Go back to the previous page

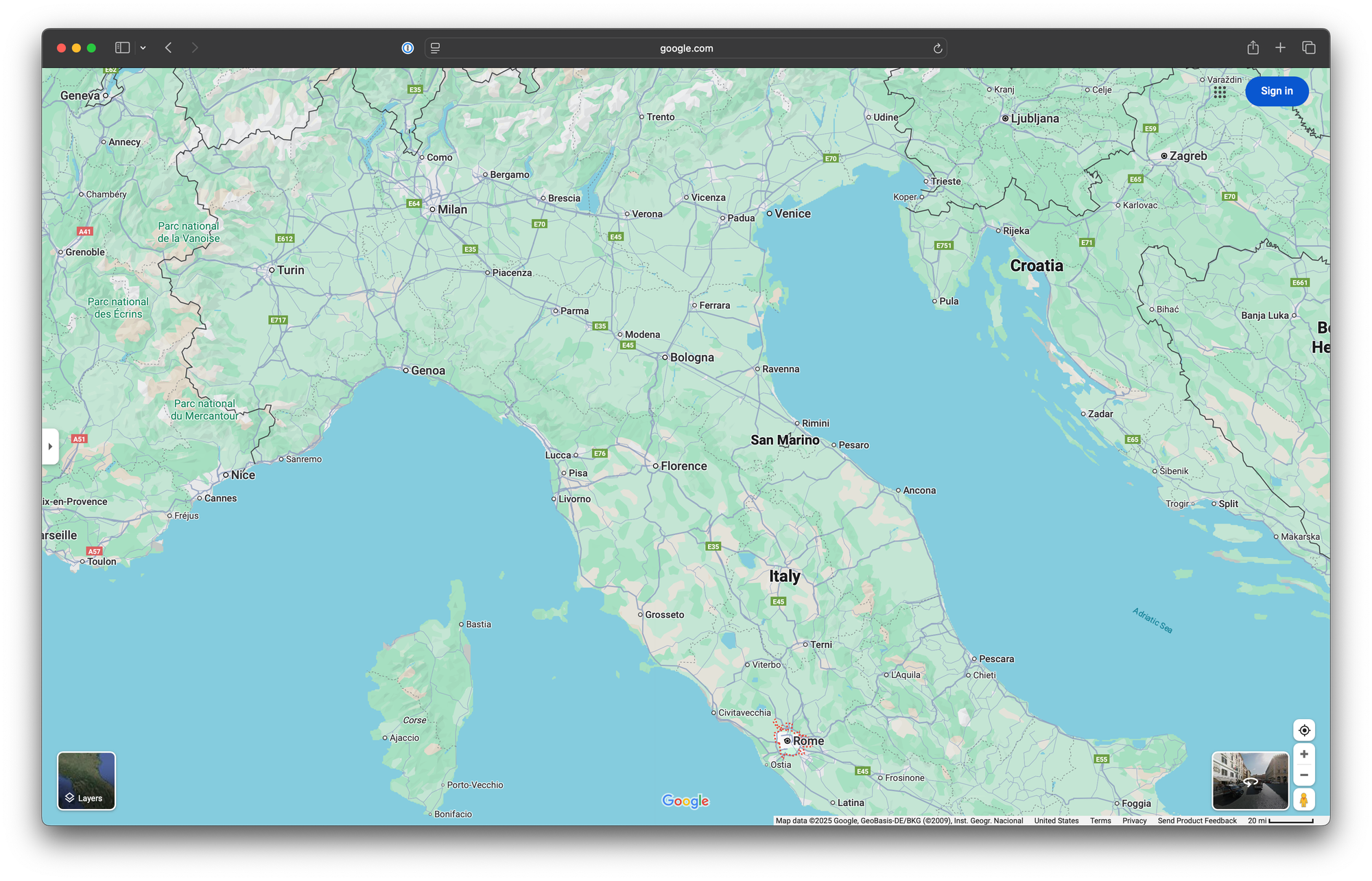click(169, 48)
